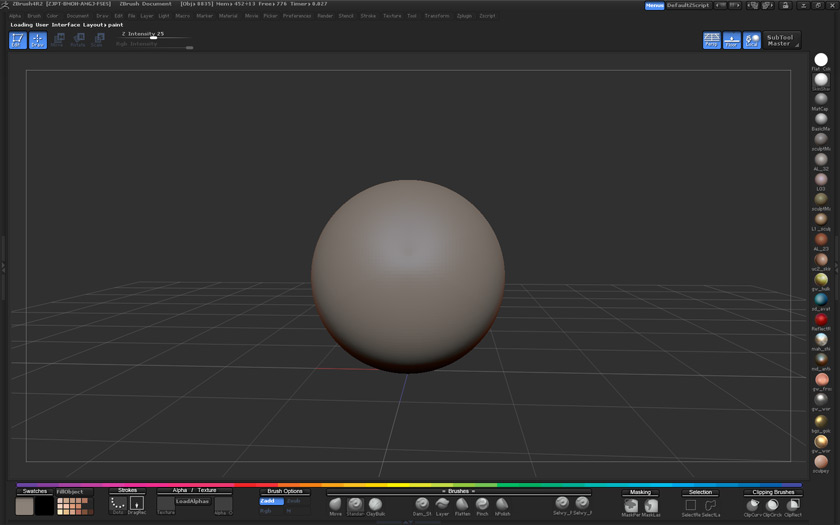The height and width of the screenshot is (525, 840).
Task: Collapse the Brushes panel header
Action: click(x=458, y=491)
